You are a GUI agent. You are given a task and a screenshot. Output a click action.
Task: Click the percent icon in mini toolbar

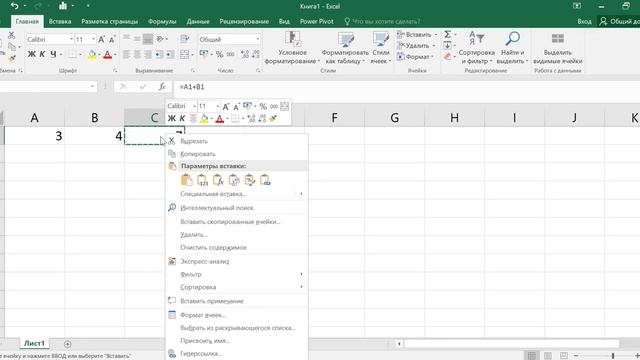263,107
